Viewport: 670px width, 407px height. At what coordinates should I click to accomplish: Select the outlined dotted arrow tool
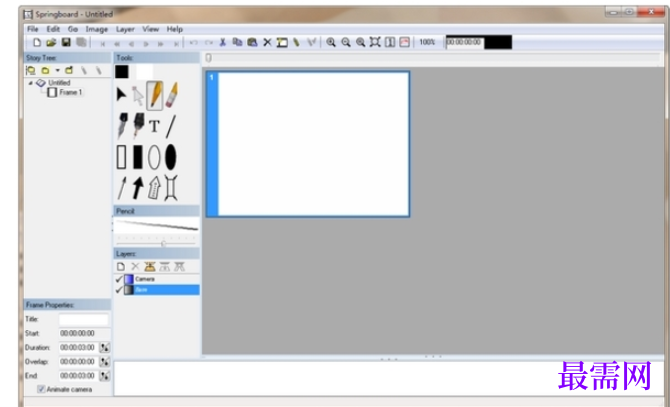click(x=154, y=188)
